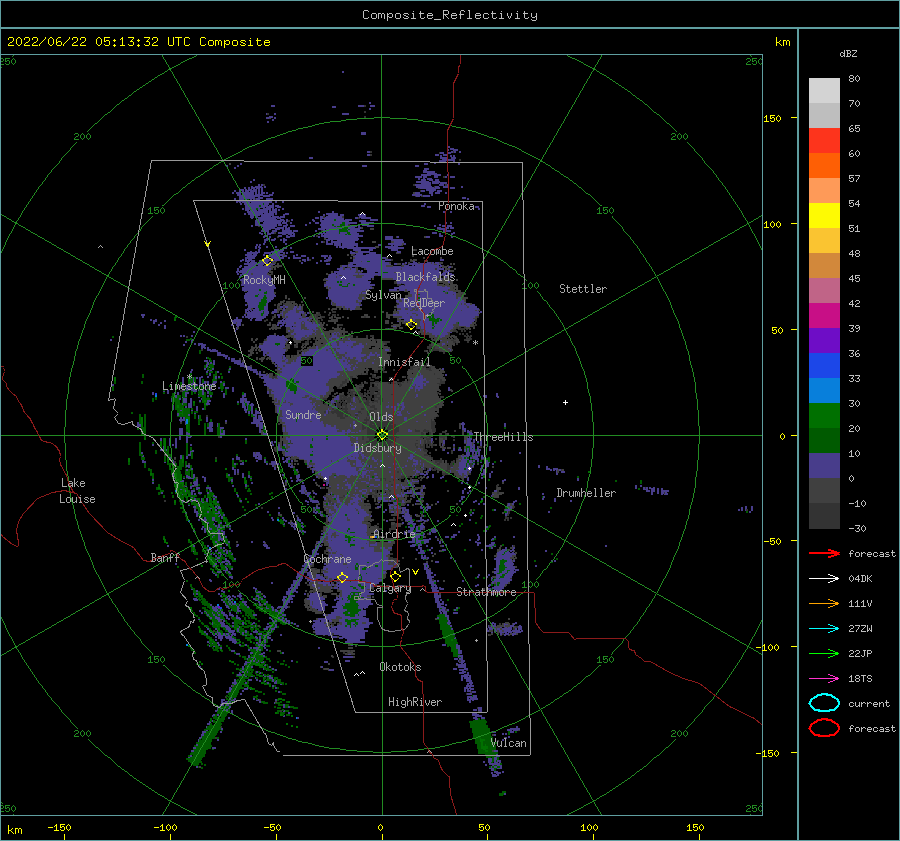Click the Ponoka city label
Viewport: 900px width, 841px height.
[x=456, y=206]
